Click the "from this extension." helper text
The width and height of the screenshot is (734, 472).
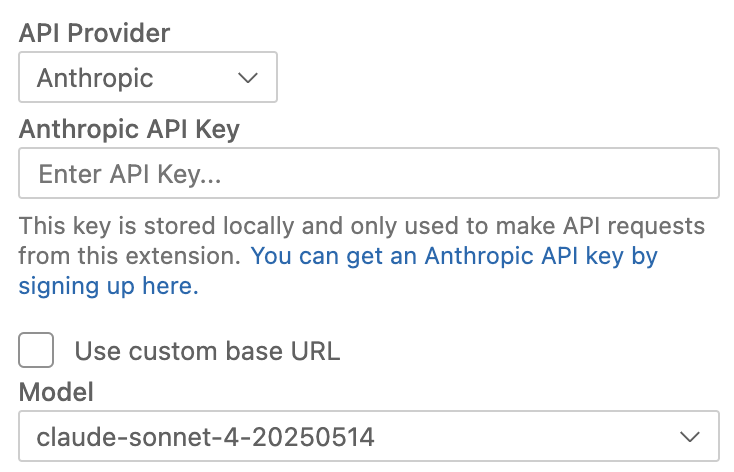coord(130,256)
